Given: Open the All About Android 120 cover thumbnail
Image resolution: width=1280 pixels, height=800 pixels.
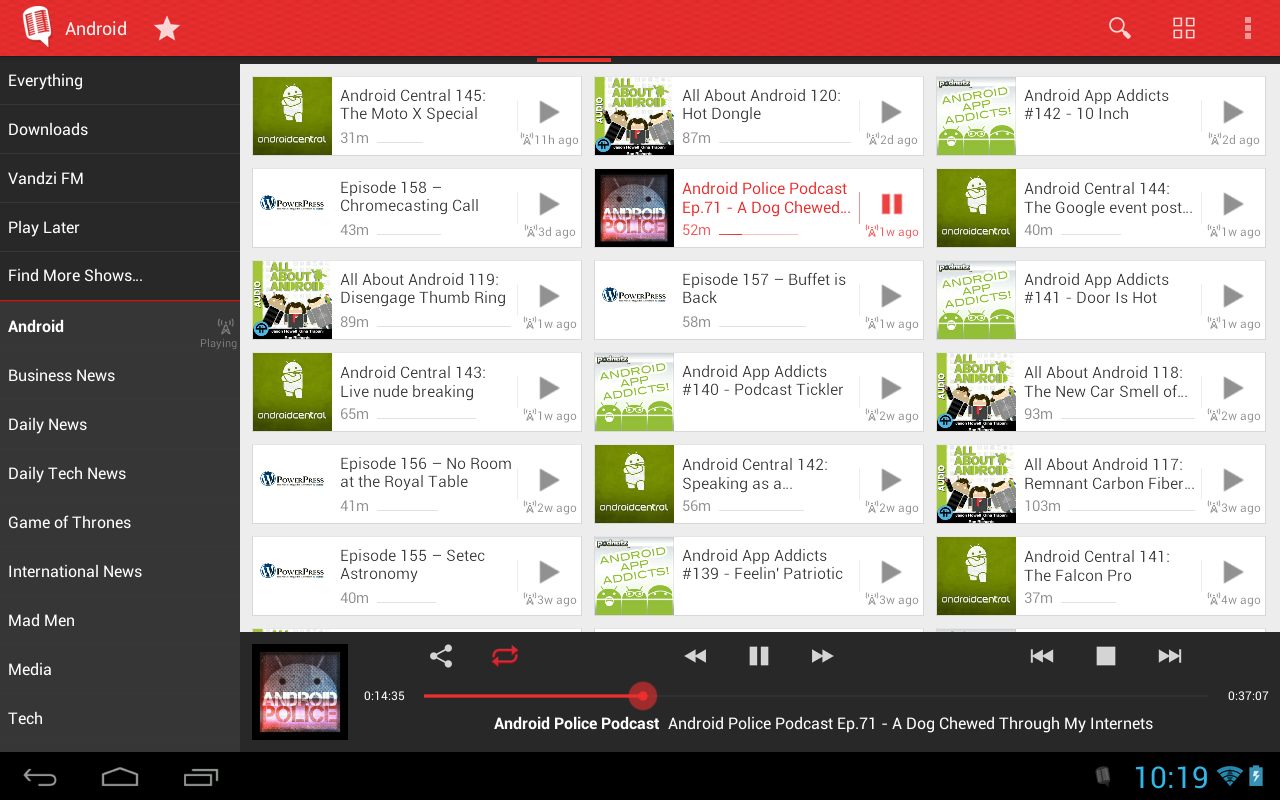Looking at the screenshot, I should (x=634, y=115).
